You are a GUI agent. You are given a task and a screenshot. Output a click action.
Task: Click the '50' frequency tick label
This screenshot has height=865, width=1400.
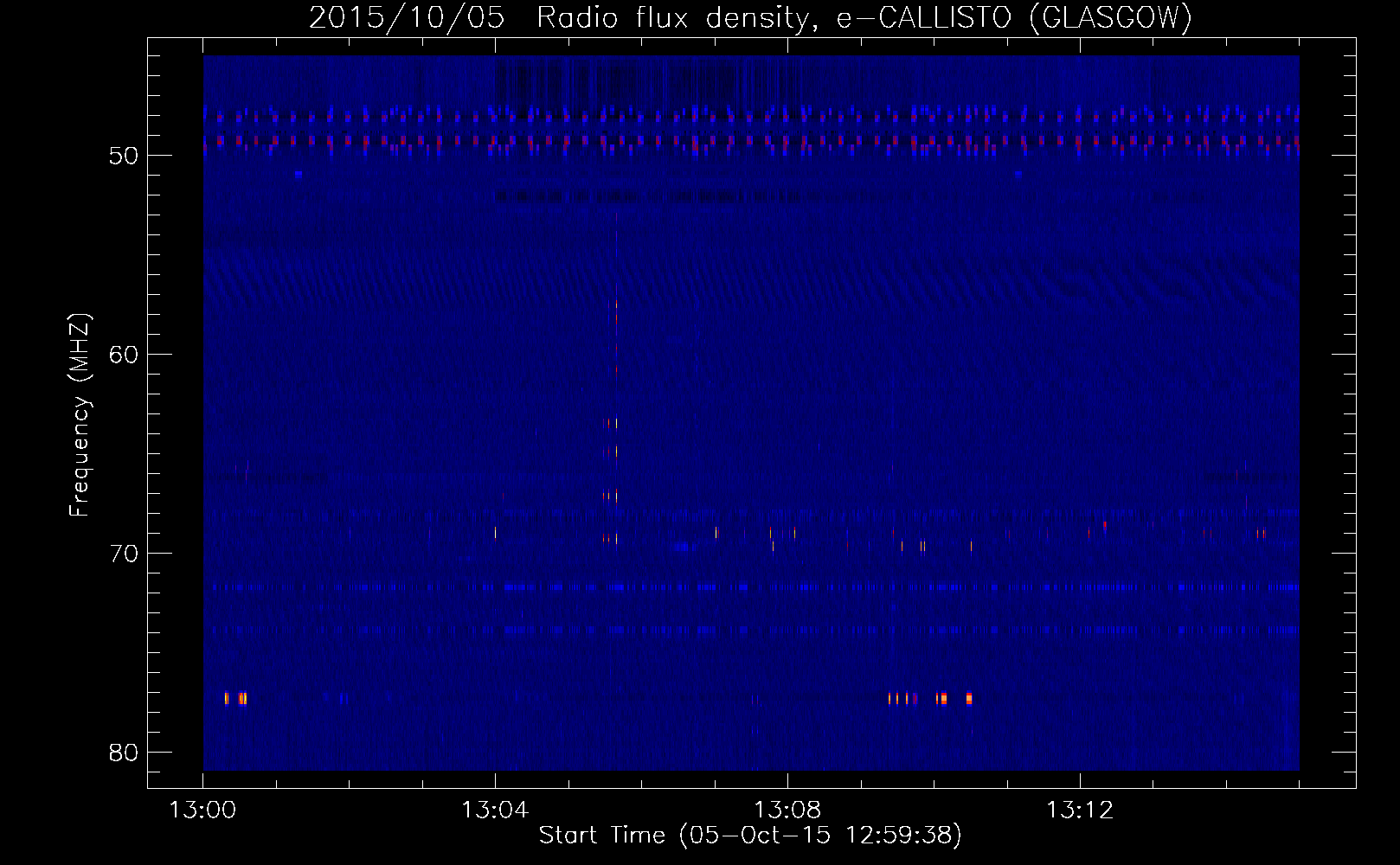(x=124, y=156)
